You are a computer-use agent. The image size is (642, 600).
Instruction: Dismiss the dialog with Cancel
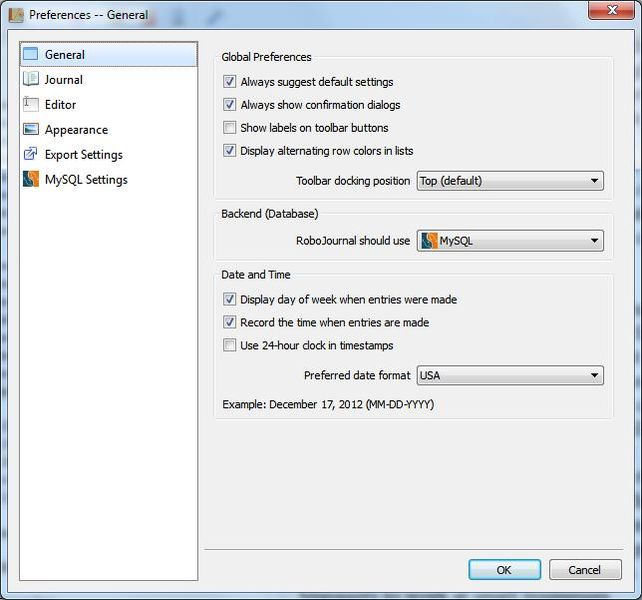[585, 570]
